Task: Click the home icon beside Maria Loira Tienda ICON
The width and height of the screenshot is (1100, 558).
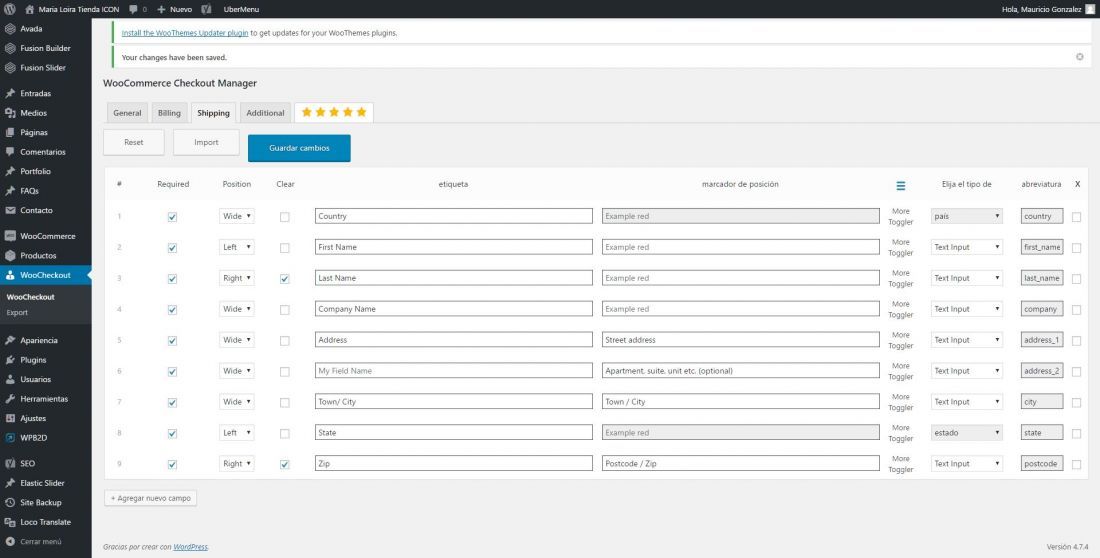Action: tap(29, 9)
